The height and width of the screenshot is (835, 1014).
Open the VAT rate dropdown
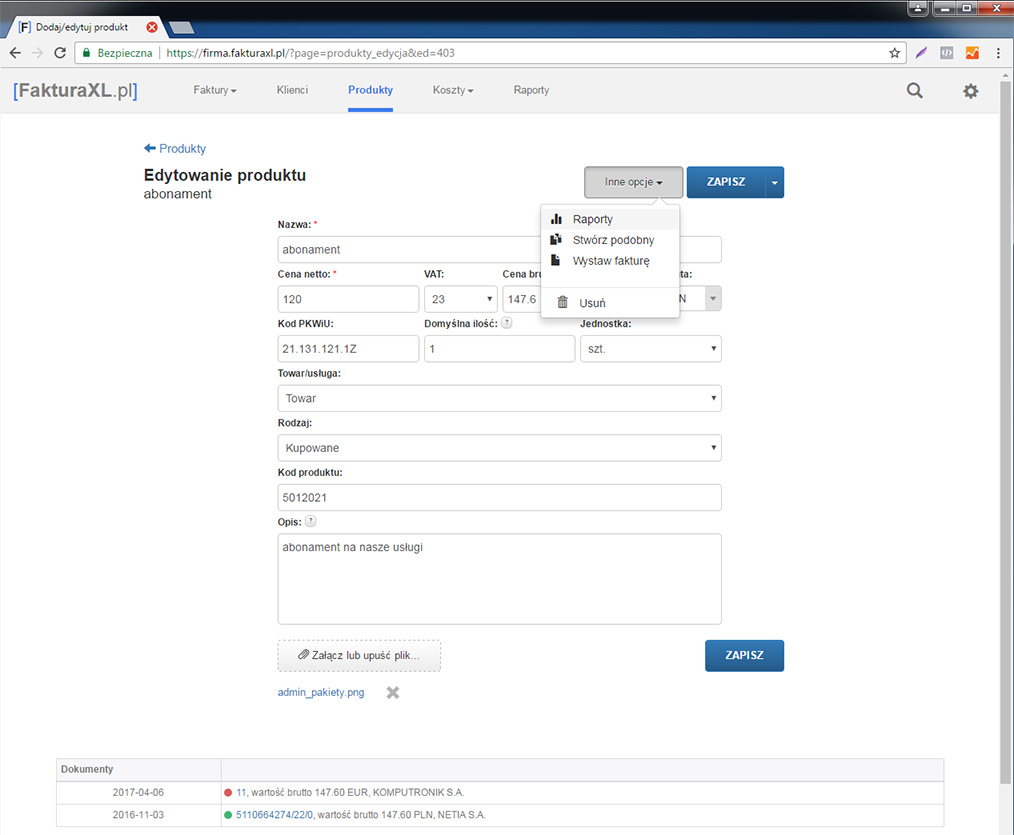coord(461,299)
